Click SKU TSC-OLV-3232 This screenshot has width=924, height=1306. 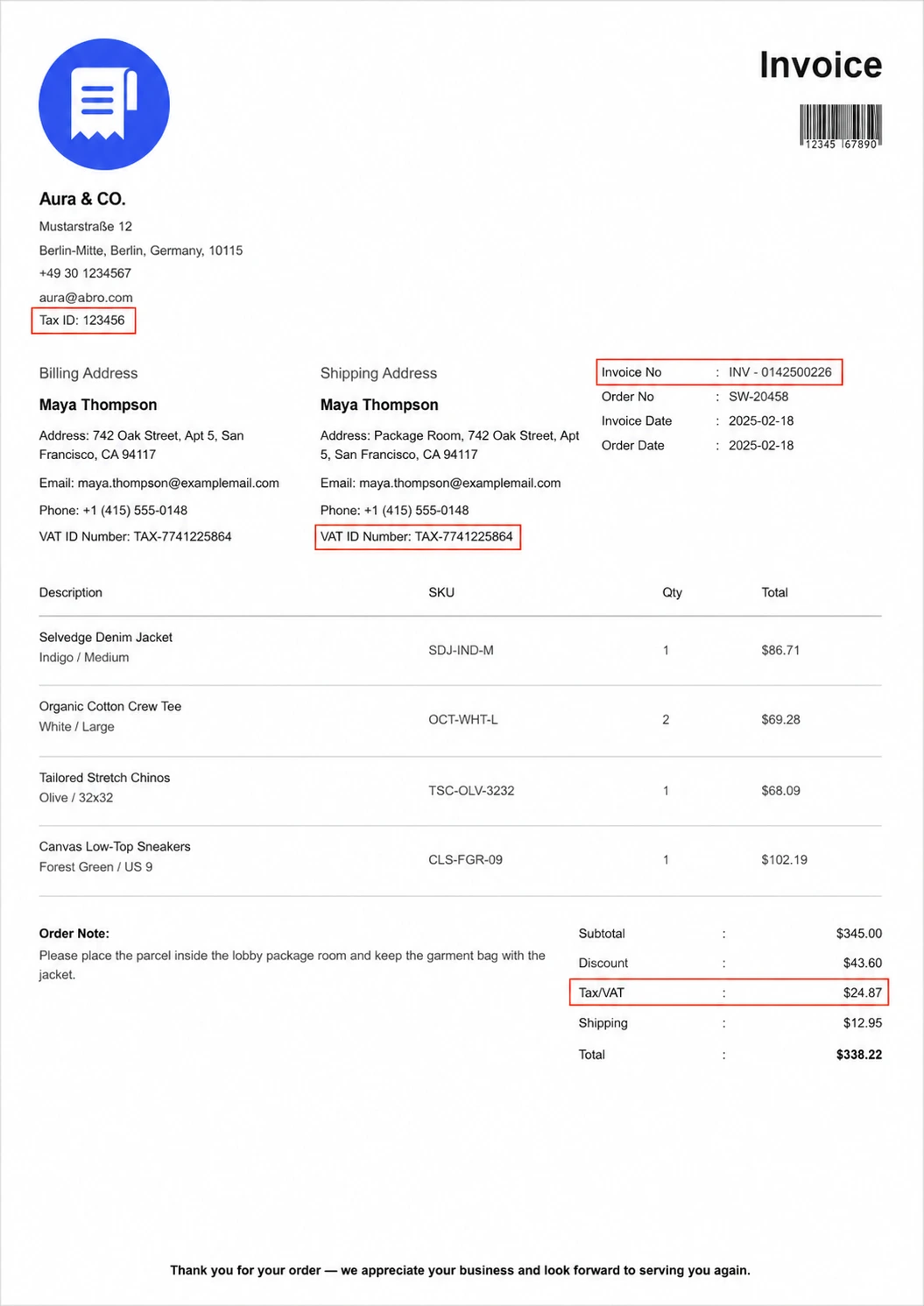click(x=471, y=791)
